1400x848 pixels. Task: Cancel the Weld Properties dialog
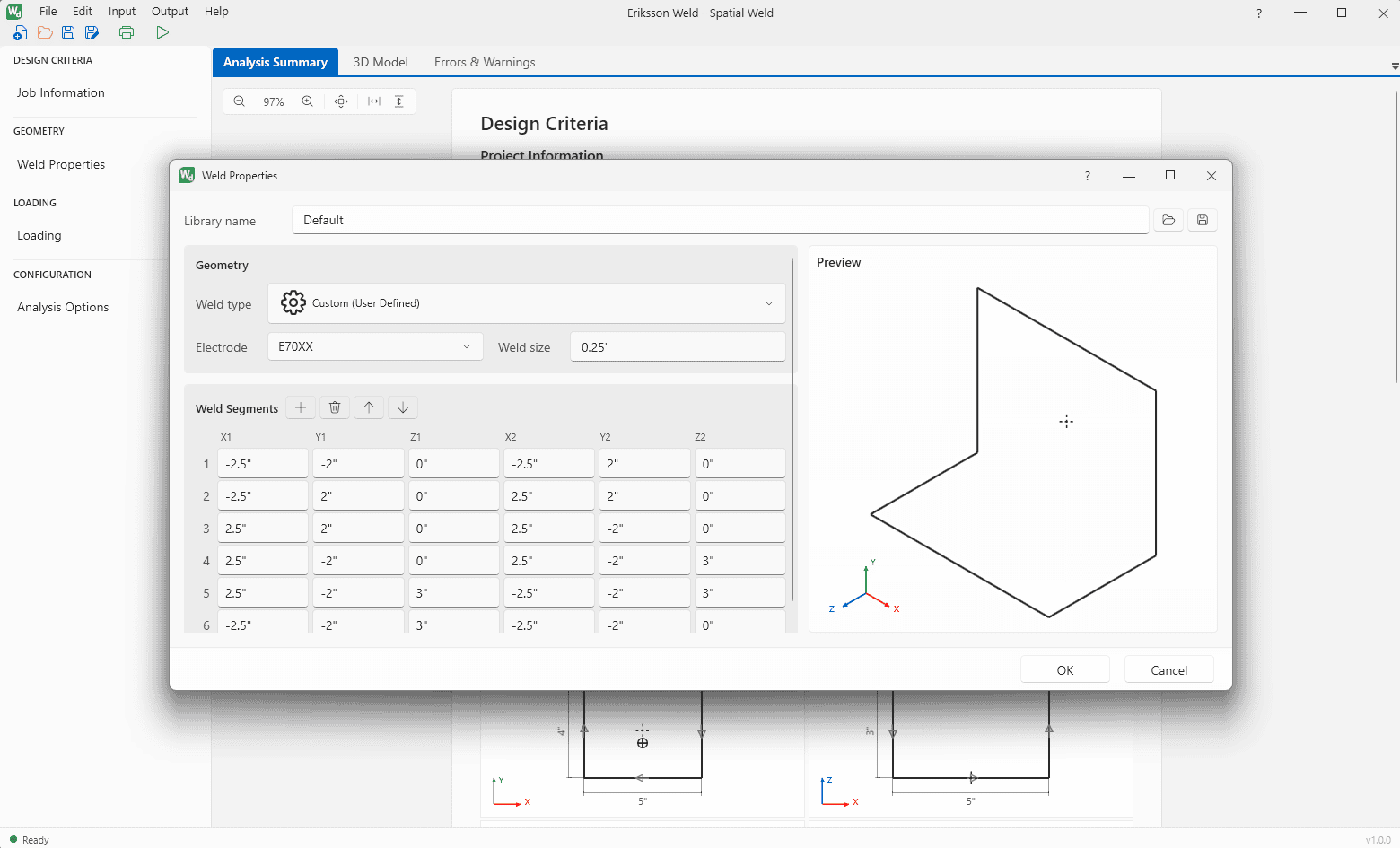[1169, 669]
